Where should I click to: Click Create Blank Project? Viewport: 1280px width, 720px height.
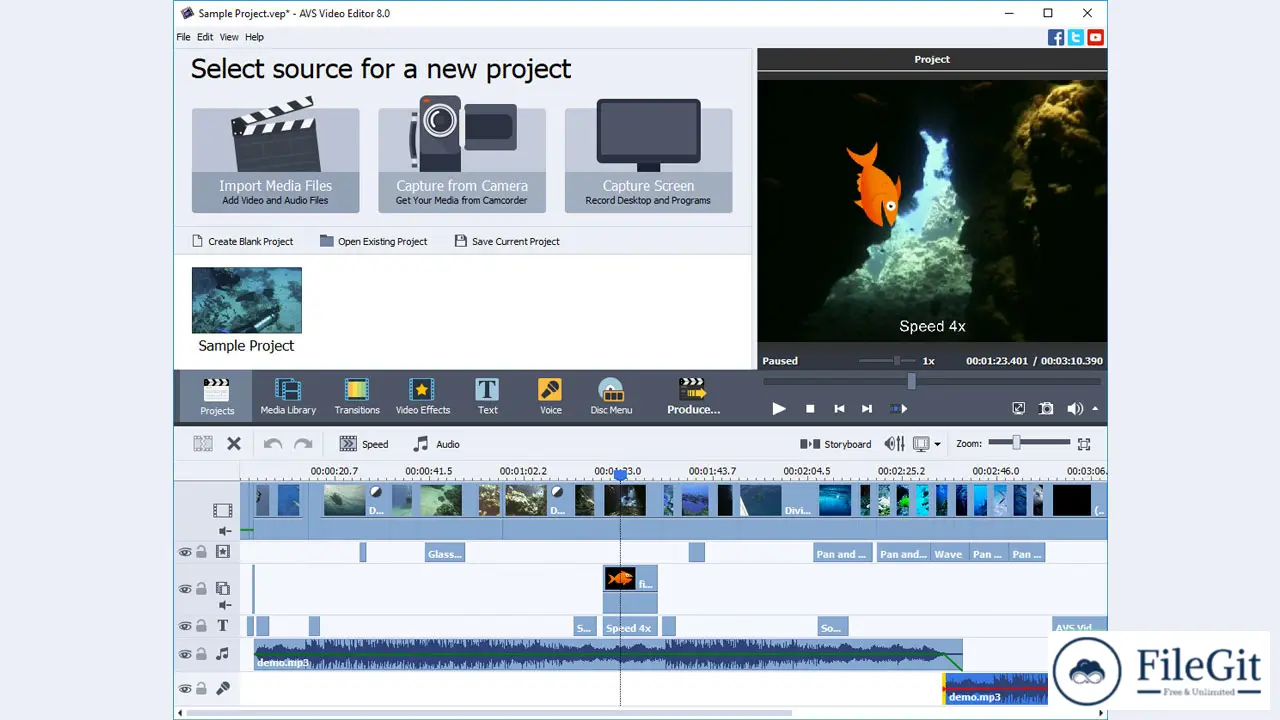point(242,241)
